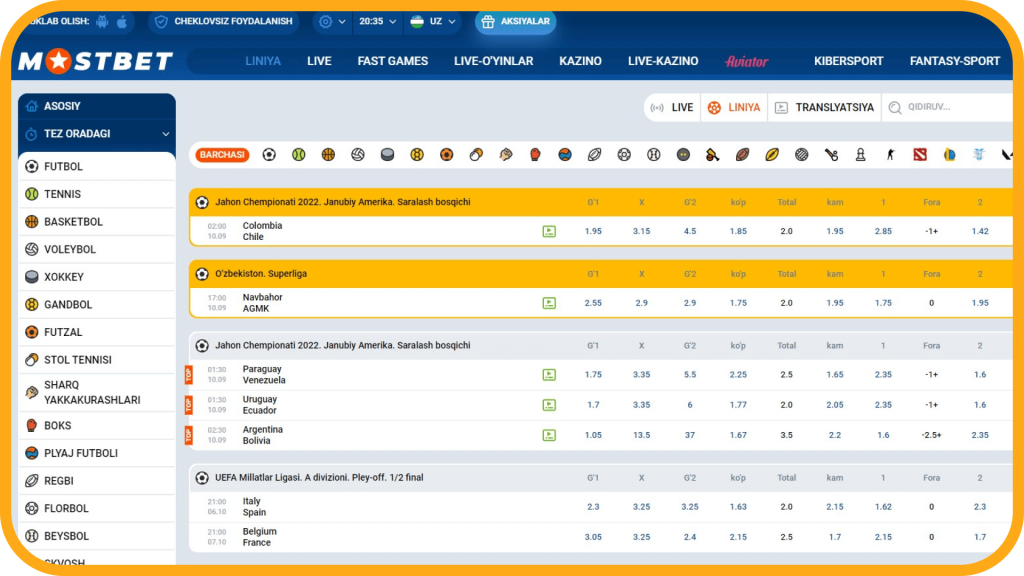1024x576 pixels.
Task: Select Tennis in the sports sidebar
Action: coord(97,194)
